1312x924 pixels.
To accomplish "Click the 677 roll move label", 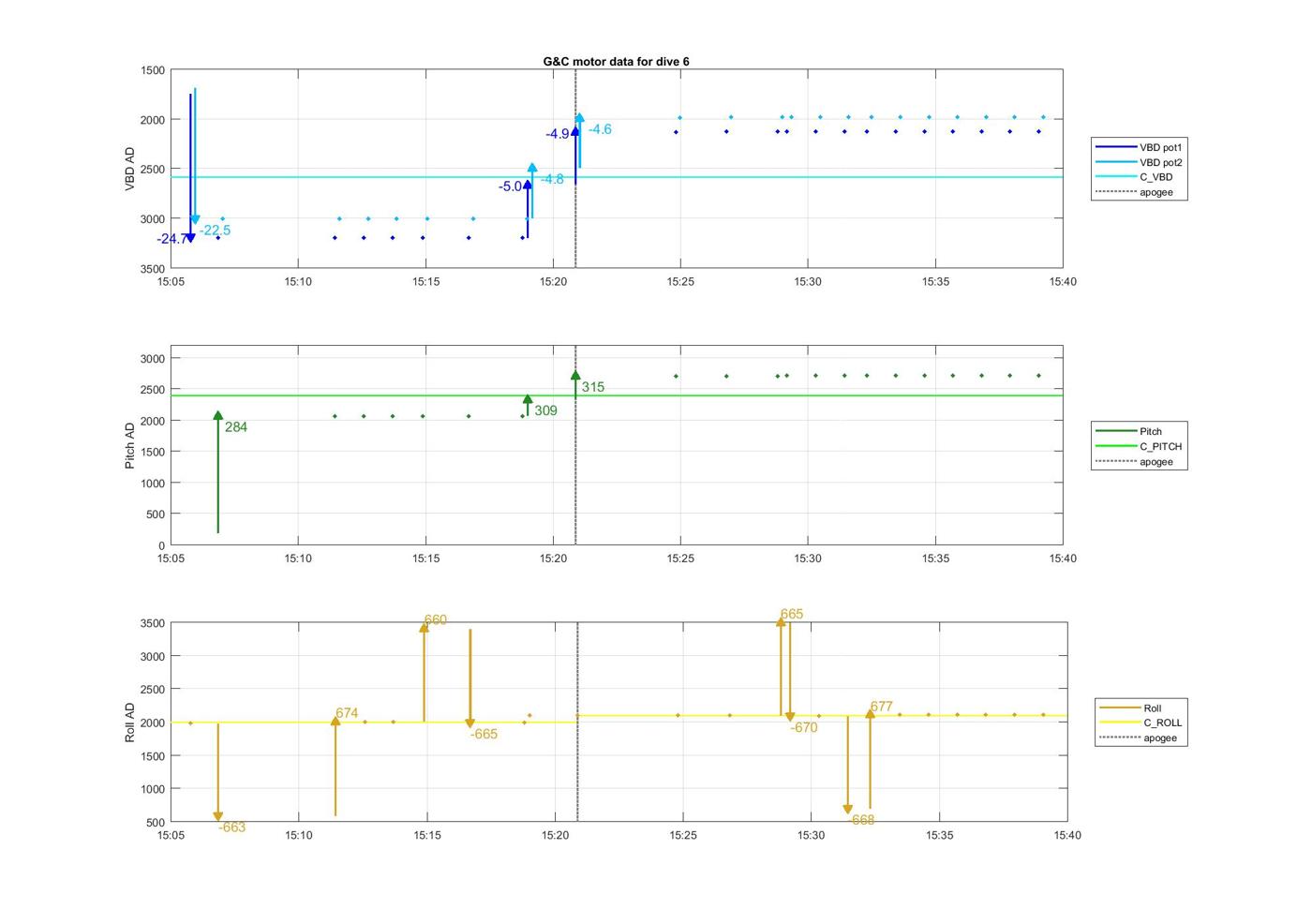I will pos(882,707).
